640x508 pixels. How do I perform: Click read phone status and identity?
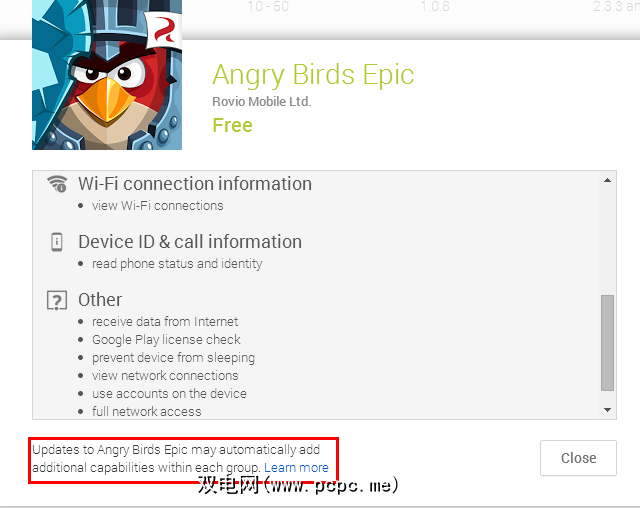(177, 264)
